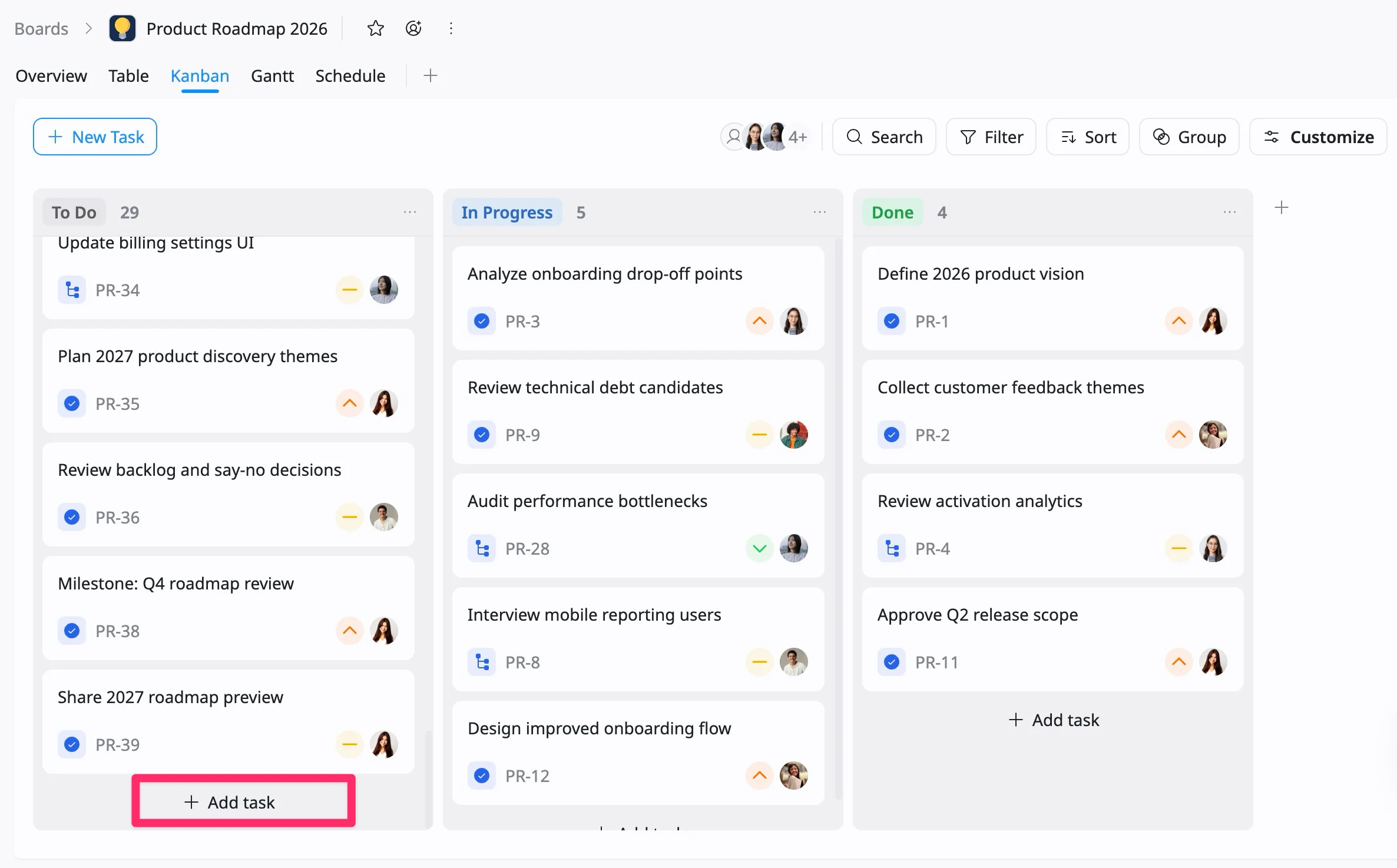Toggle the task check icon on PR-11

[892, 662]
